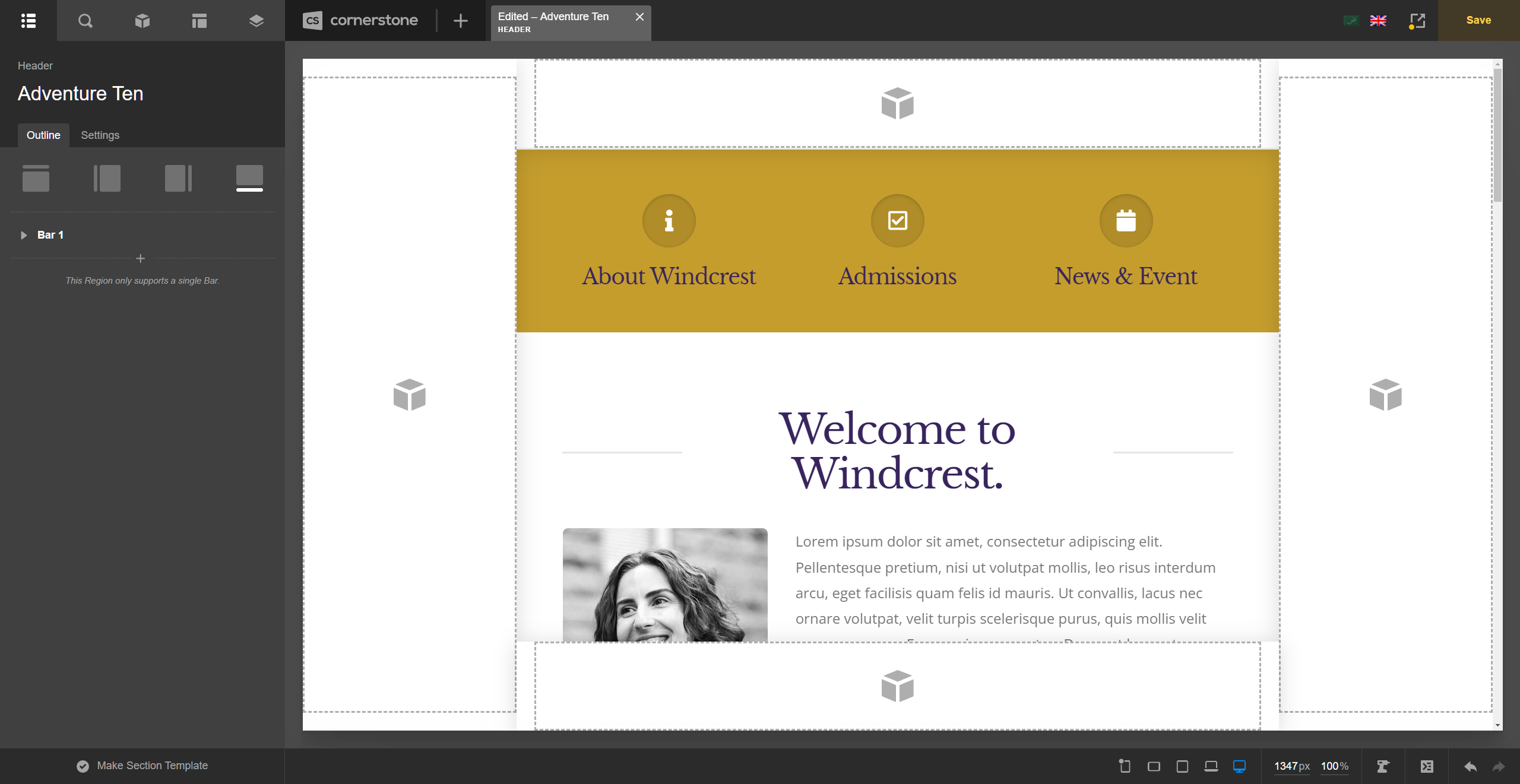Open the external preview icon
Viewport: 1520px width, 784px height.
click(x=1417, y=21)
